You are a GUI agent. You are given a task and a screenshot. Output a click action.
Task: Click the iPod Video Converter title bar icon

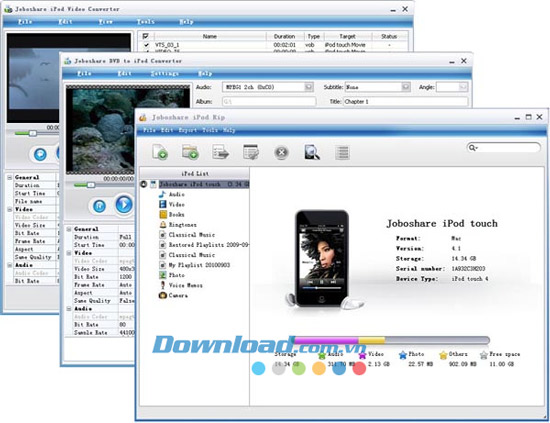(8, 9)
